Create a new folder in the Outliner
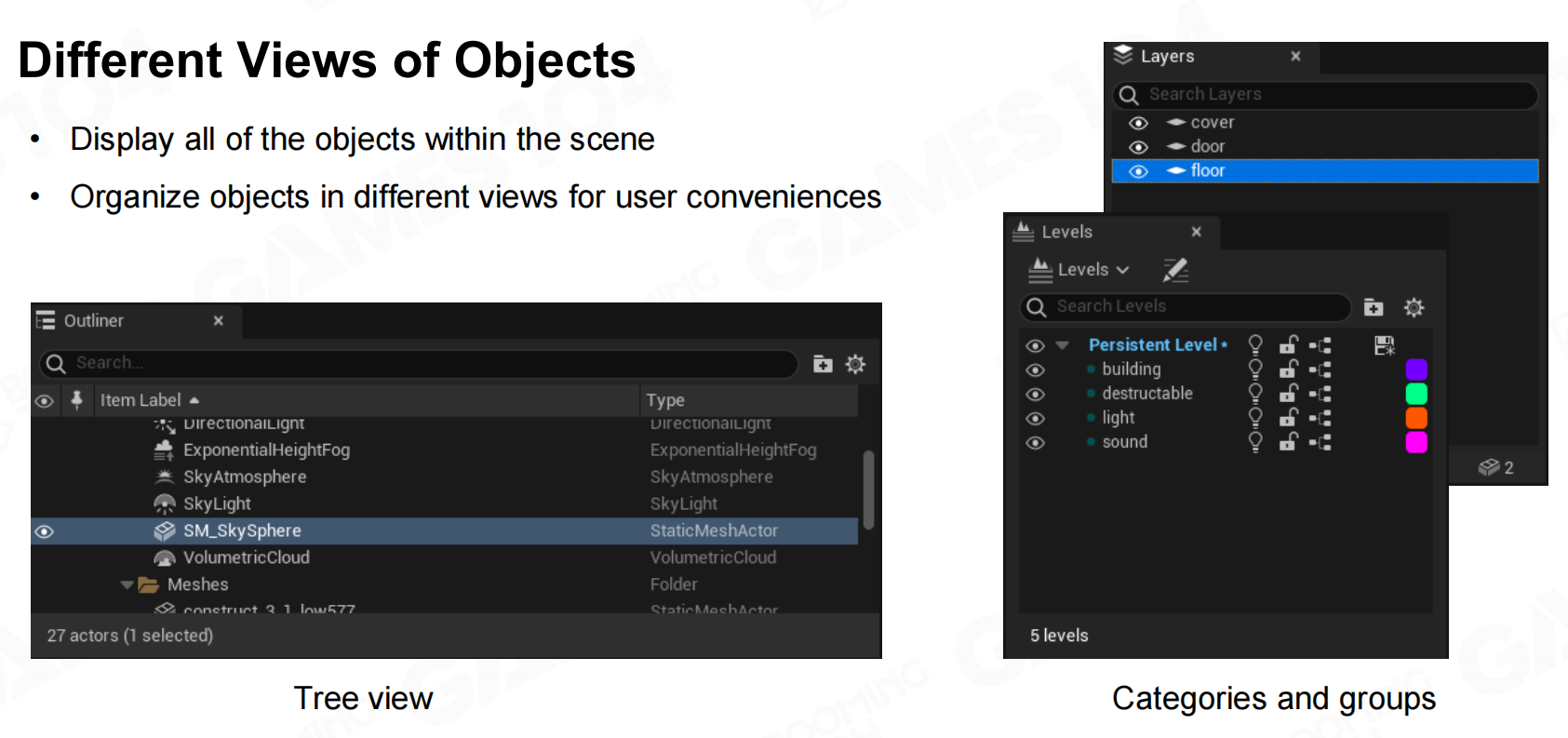 [823, 364]
